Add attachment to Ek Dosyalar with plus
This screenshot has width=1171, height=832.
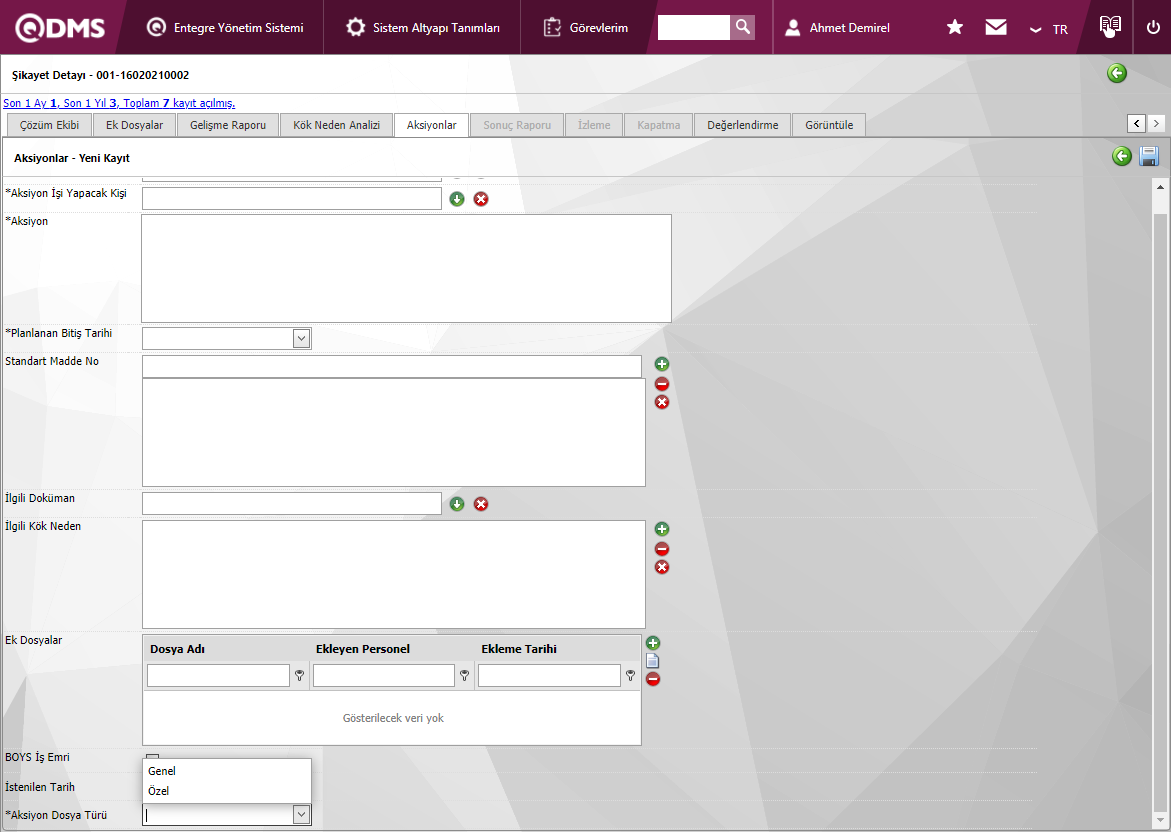(x=653, y=643)
